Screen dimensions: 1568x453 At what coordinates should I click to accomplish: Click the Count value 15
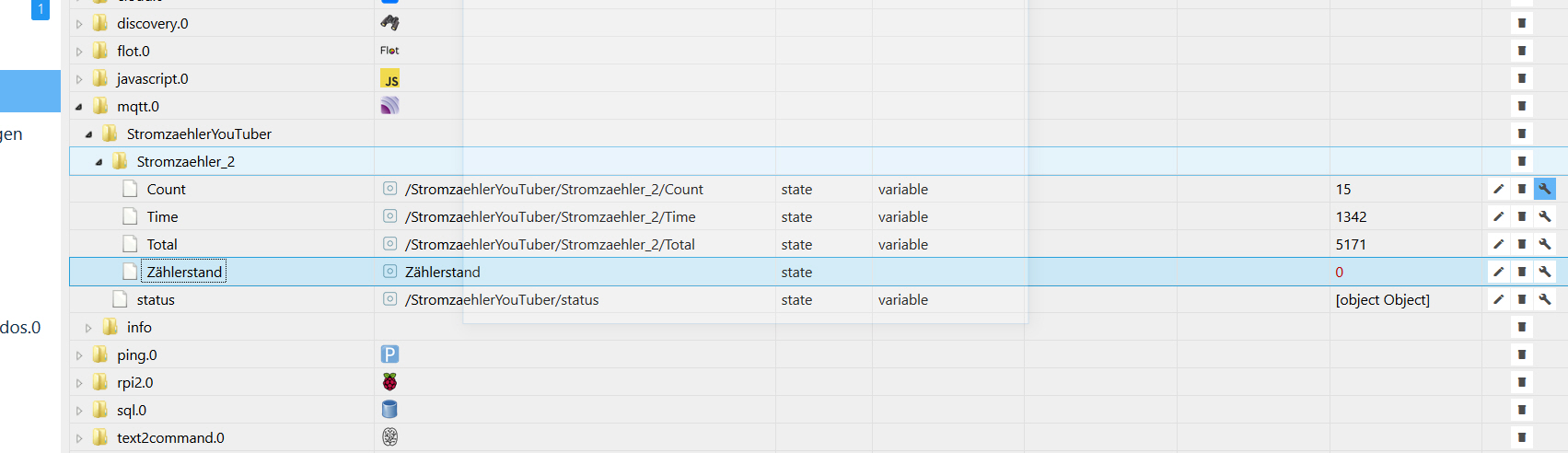click(x=1343, y=189)
